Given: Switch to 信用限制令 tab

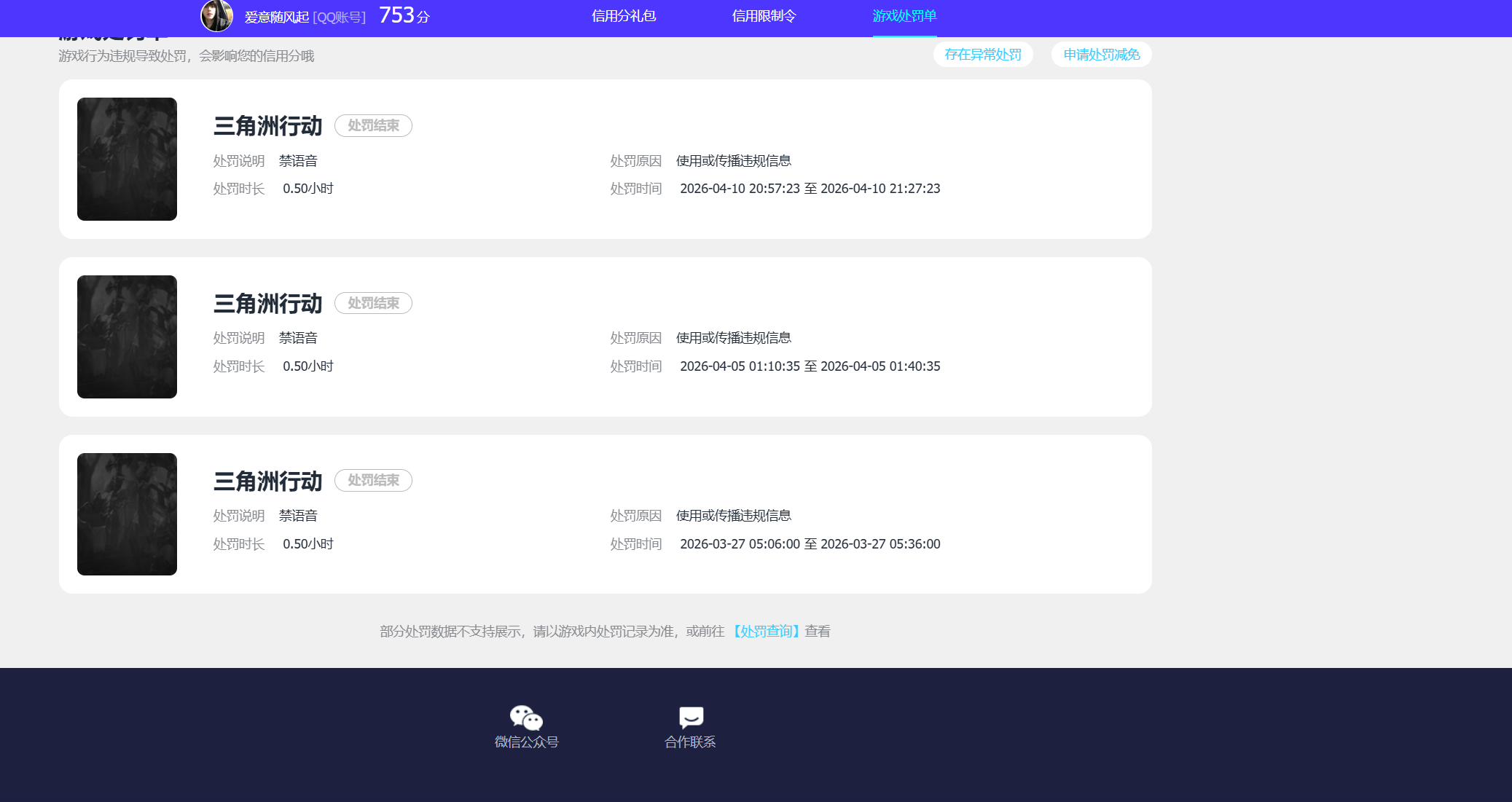Looking at the screenshot, I should [764, 16].
